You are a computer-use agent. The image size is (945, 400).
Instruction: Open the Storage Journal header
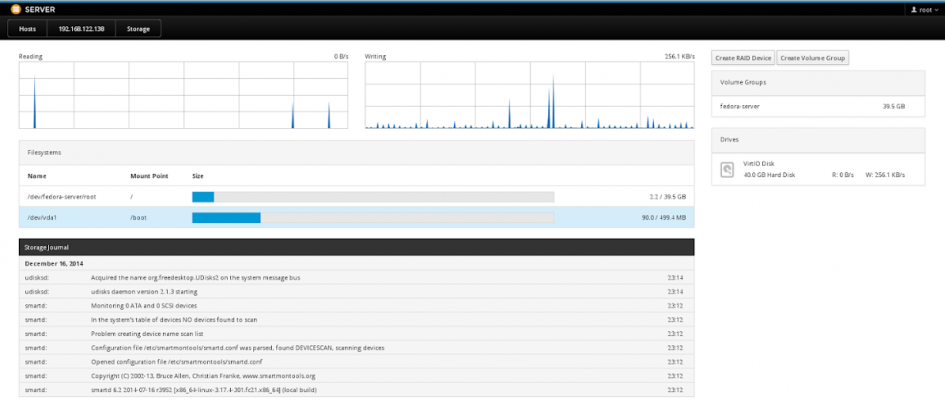[x=355, y=245]
